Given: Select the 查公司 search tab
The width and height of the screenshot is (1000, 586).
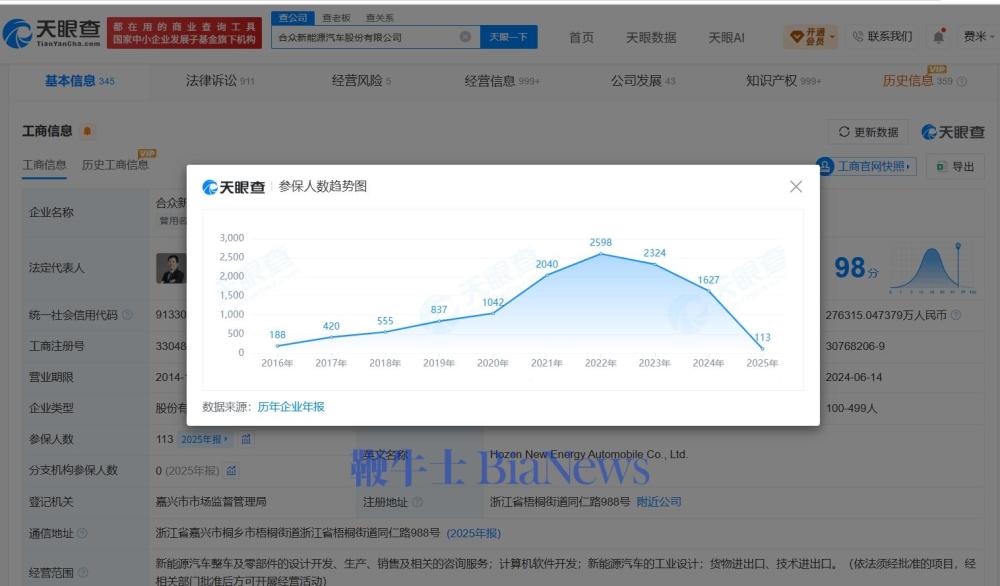Looking at the screenshot, I should 293,18.
